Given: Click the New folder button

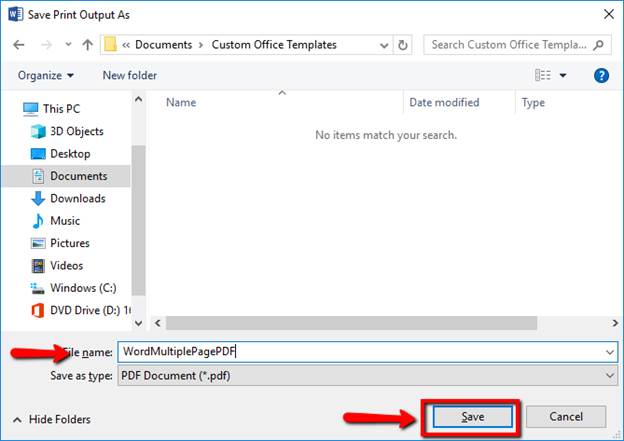Looking at the screenshot, I should pos(130,75).
